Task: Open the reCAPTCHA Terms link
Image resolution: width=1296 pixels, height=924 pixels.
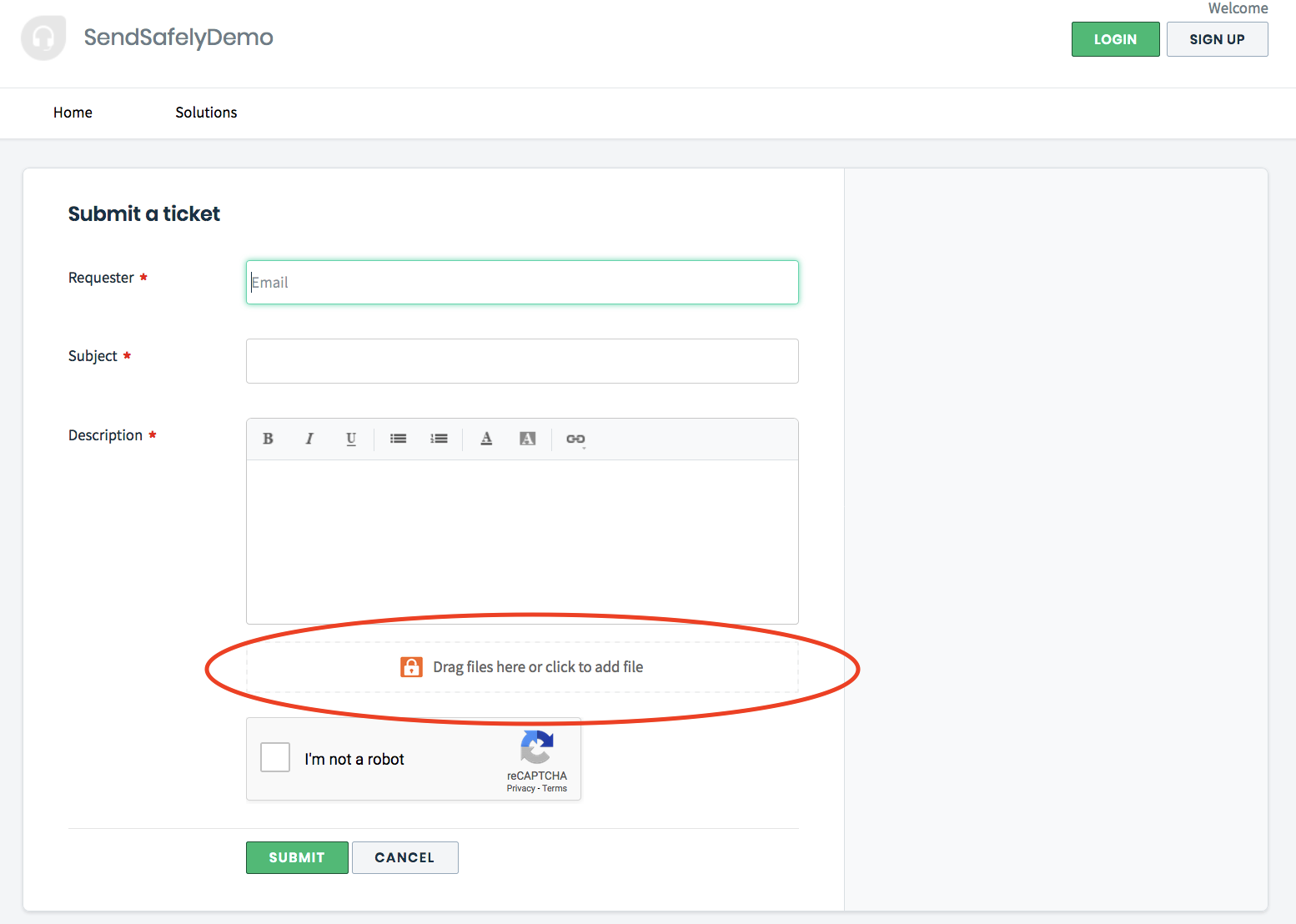Action: click(555, 789)
